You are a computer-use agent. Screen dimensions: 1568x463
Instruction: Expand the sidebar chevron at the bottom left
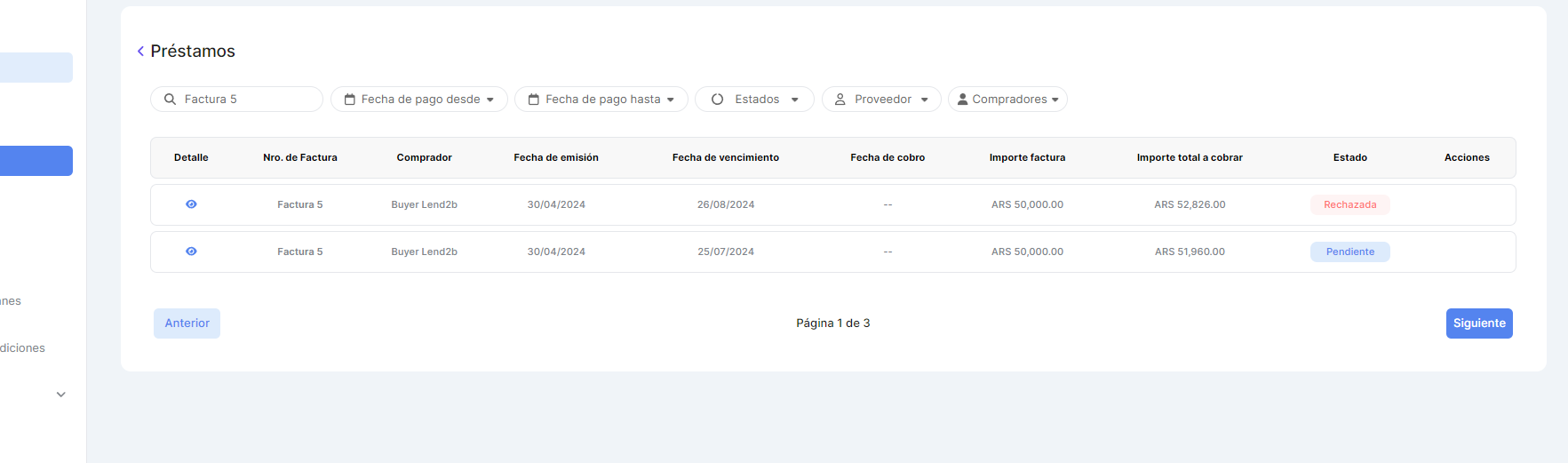[61, 395]
